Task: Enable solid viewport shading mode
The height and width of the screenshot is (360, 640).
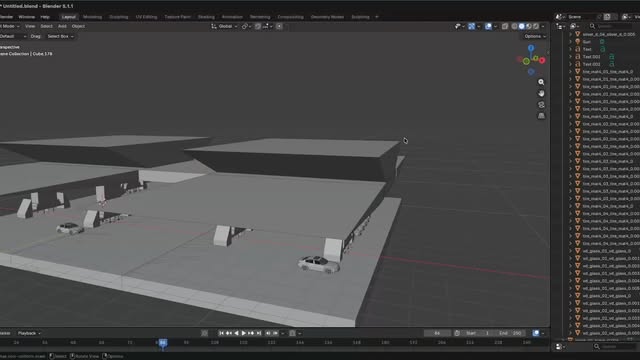Action: click(x=521, y=26)
